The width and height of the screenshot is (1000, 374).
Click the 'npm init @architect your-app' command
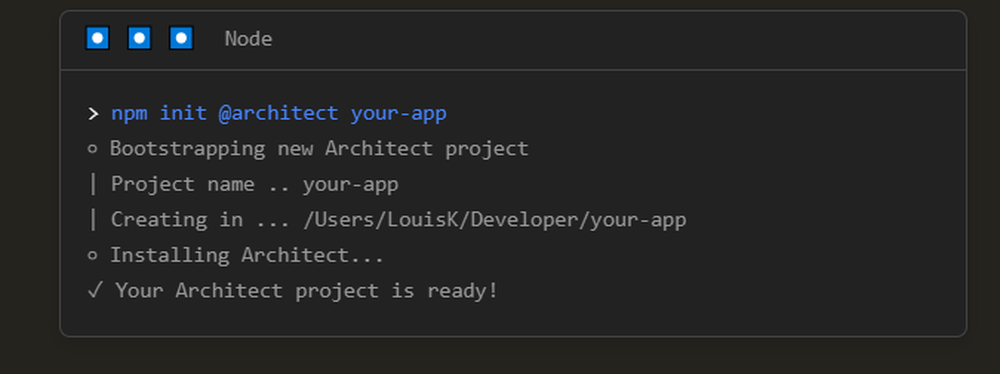(x=279, y=114)
